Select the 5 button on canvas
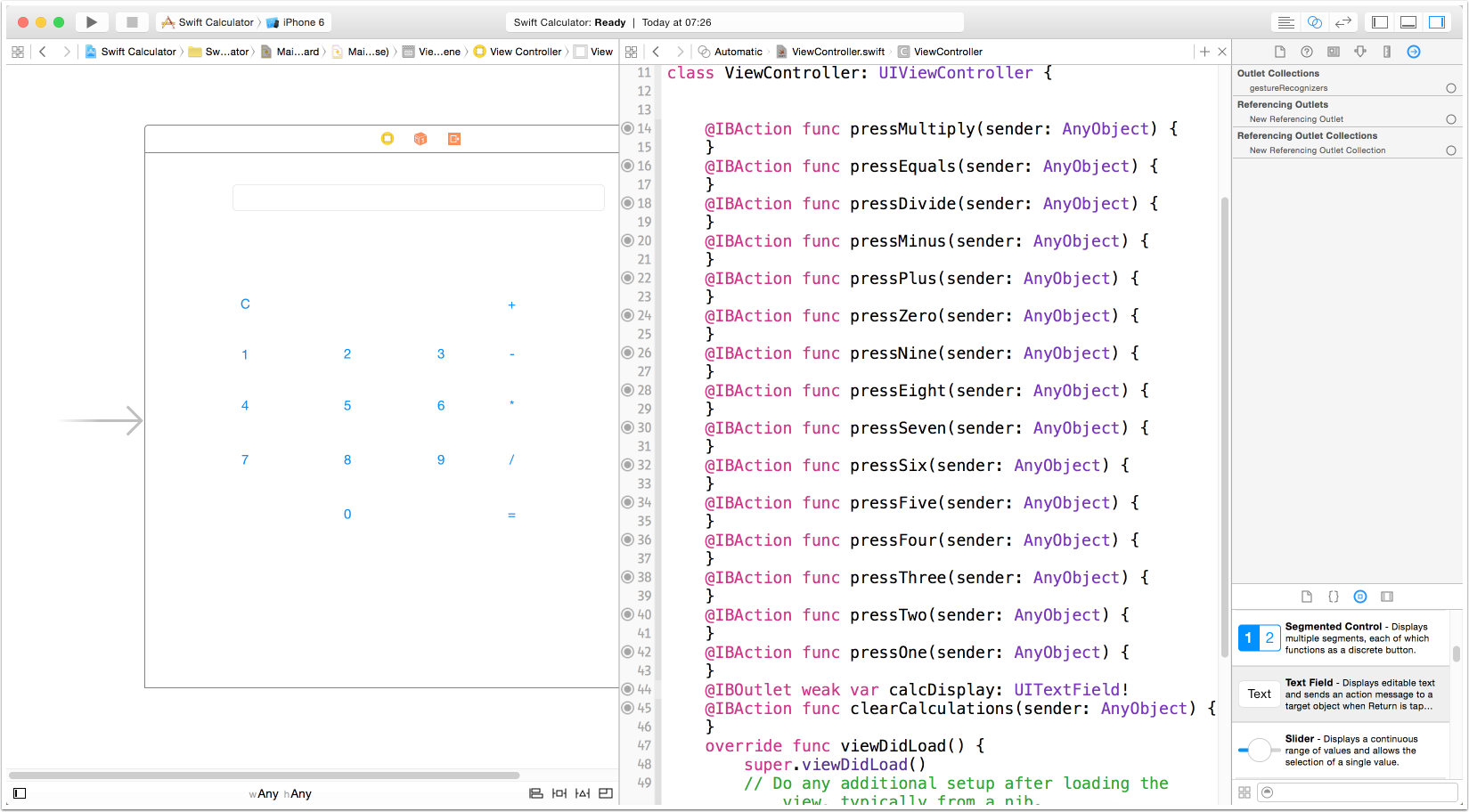Viewport: 1469px width, 812px height. (347, 406)
